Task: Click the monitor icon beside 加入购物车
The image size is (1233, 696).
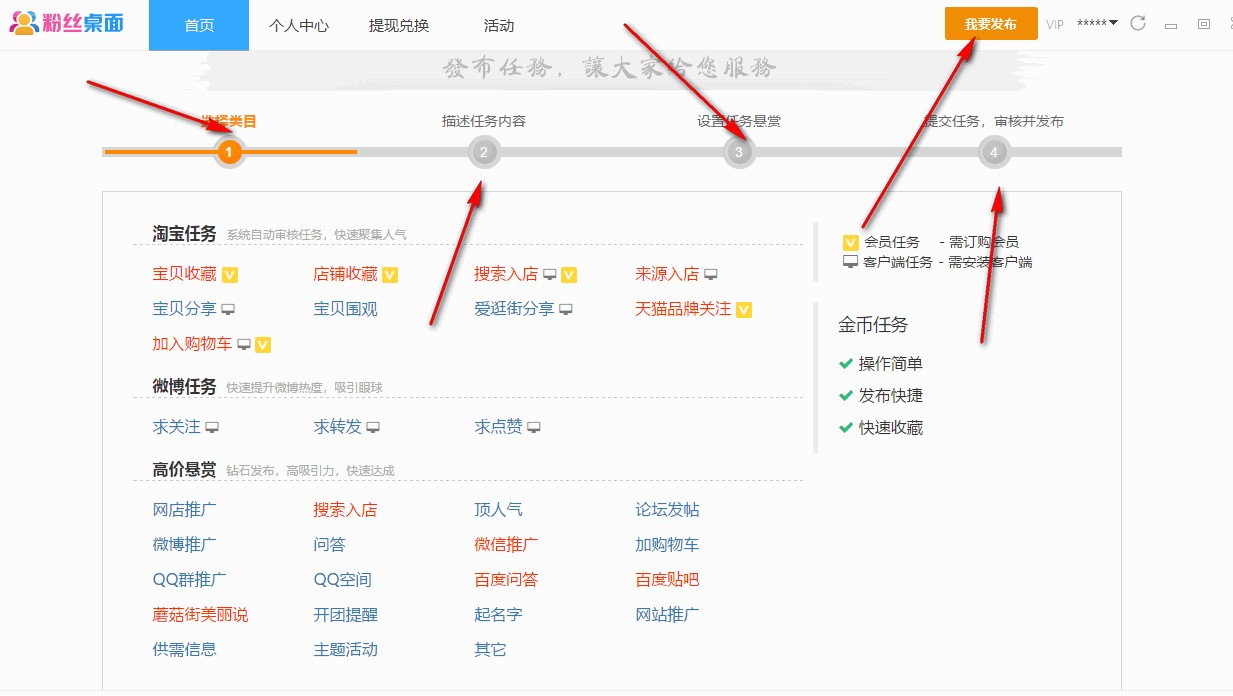Action: coord(244,345)
